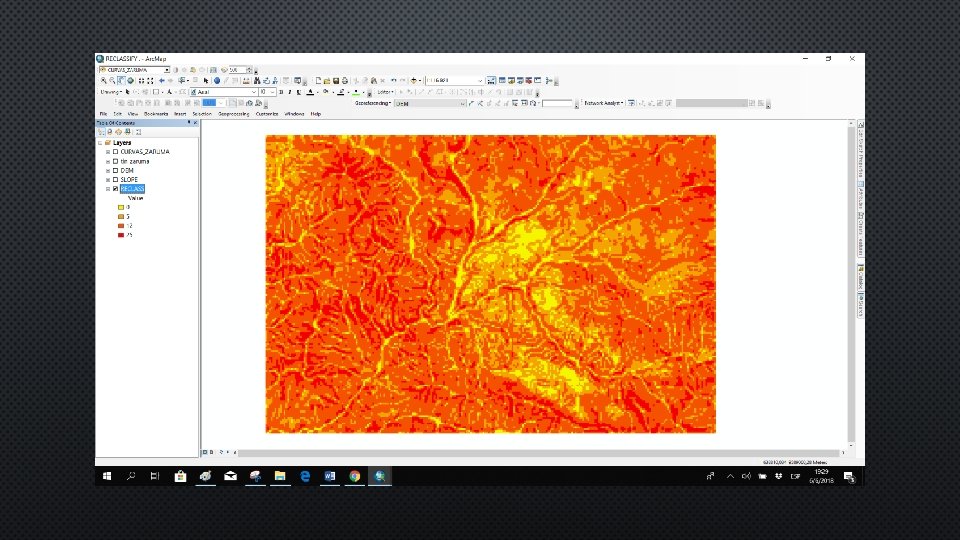960x540 pixels.
Task: Choose the List By Drawing Order icon
Action: (102, 132)
